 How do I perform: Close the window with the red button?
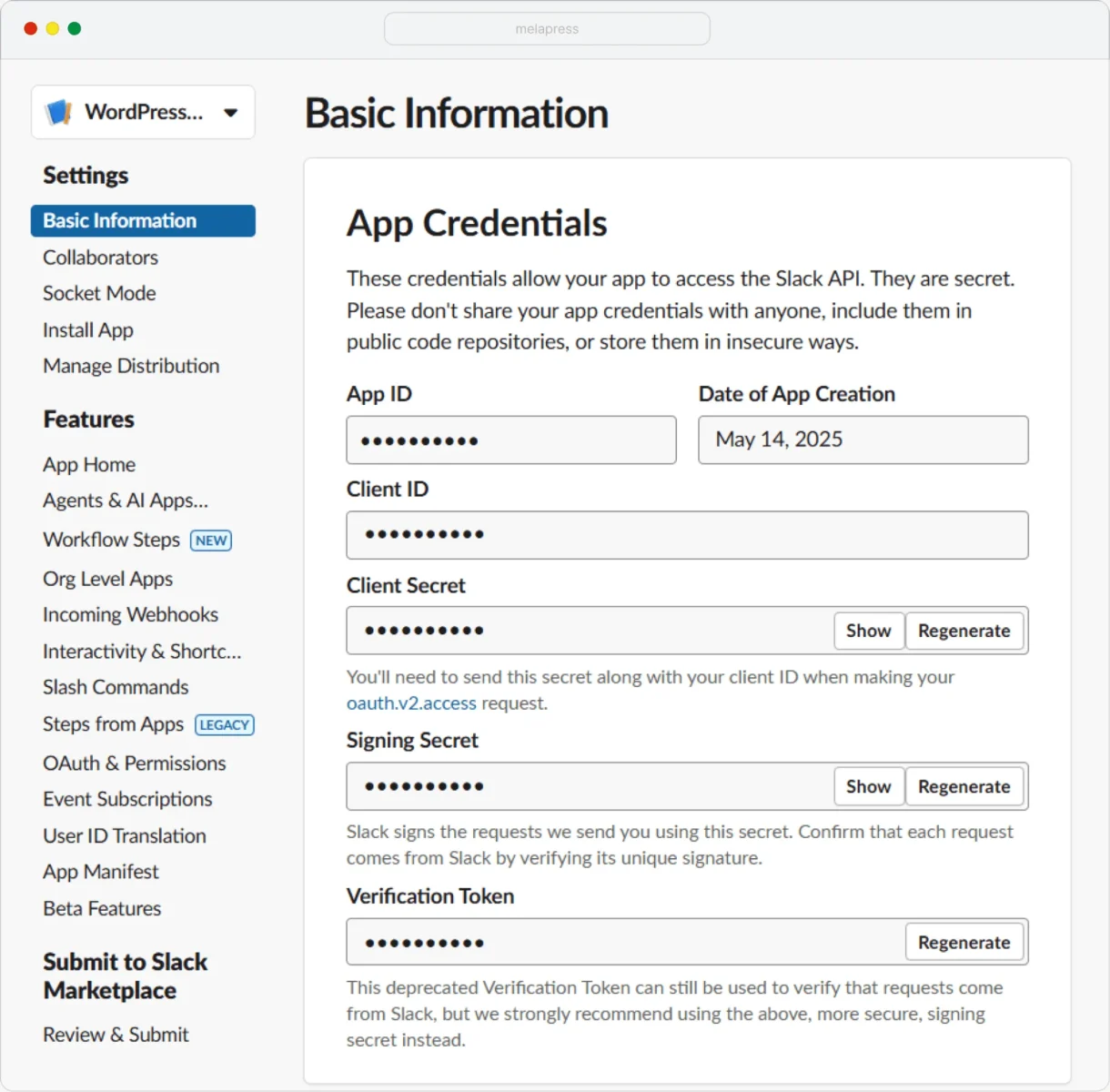[30, 29]
